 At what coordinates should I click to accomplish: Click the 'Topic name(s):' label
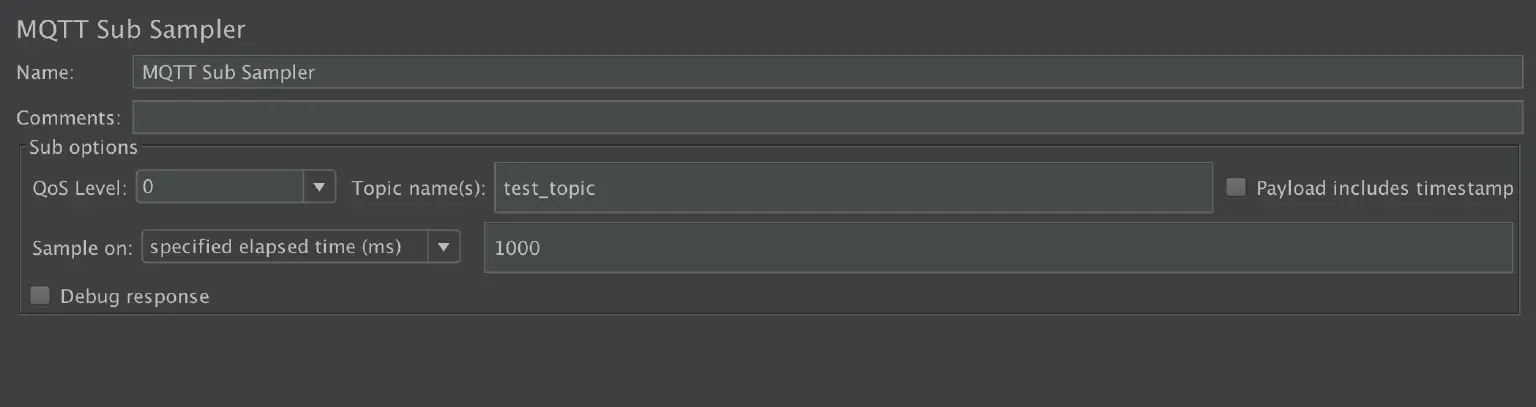(x=418, y=187)
